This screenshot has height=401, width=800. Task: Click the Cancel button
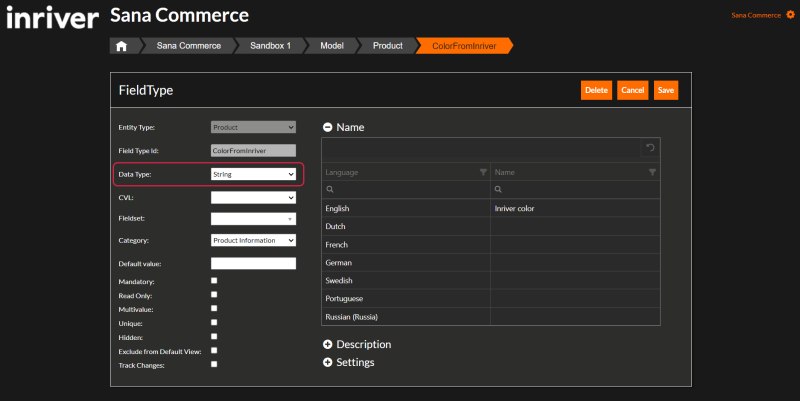click(633, 90)
